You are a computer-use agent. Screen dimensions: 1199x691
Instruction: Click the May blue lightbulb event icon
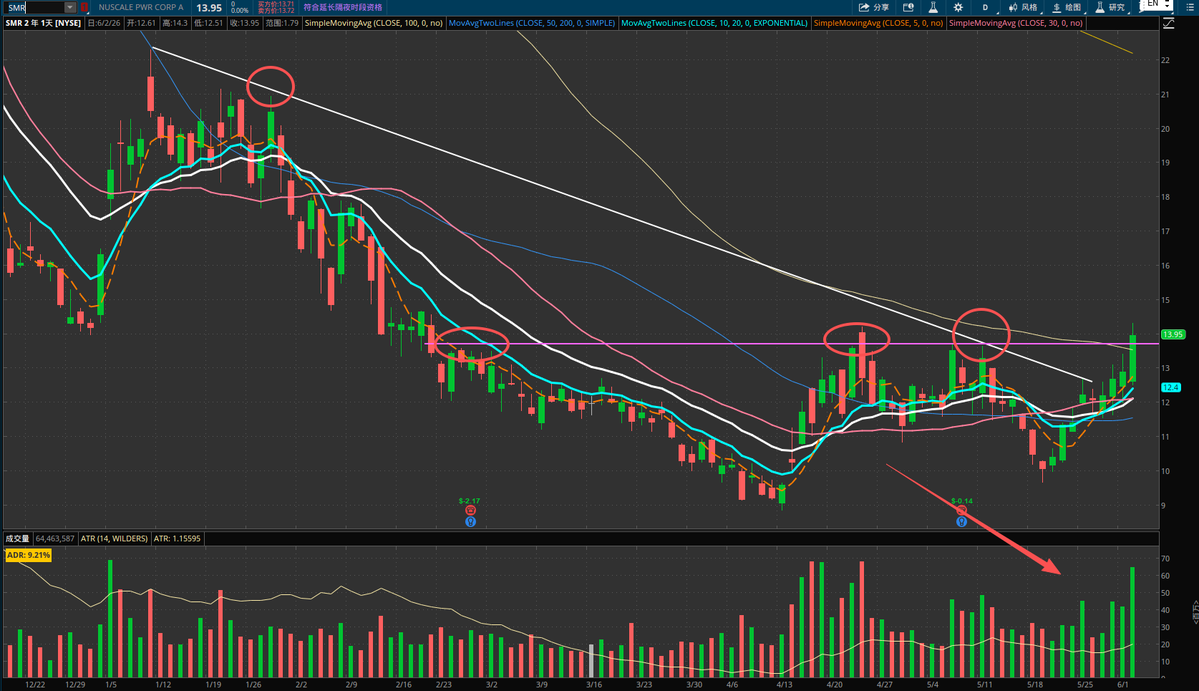click(961, 522)
